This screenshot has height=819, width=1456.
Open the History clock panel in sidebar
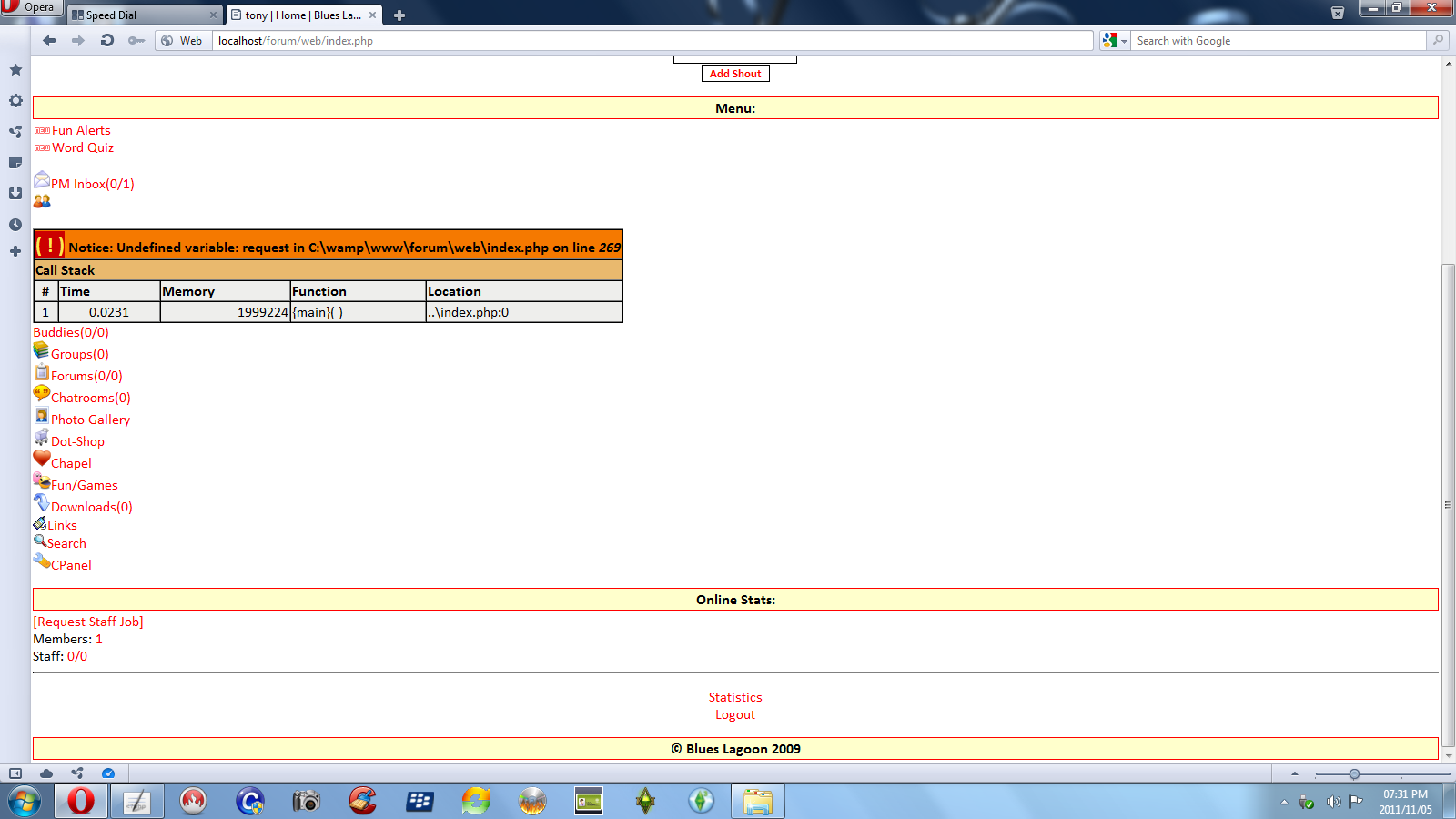click(x=15, y=225)
